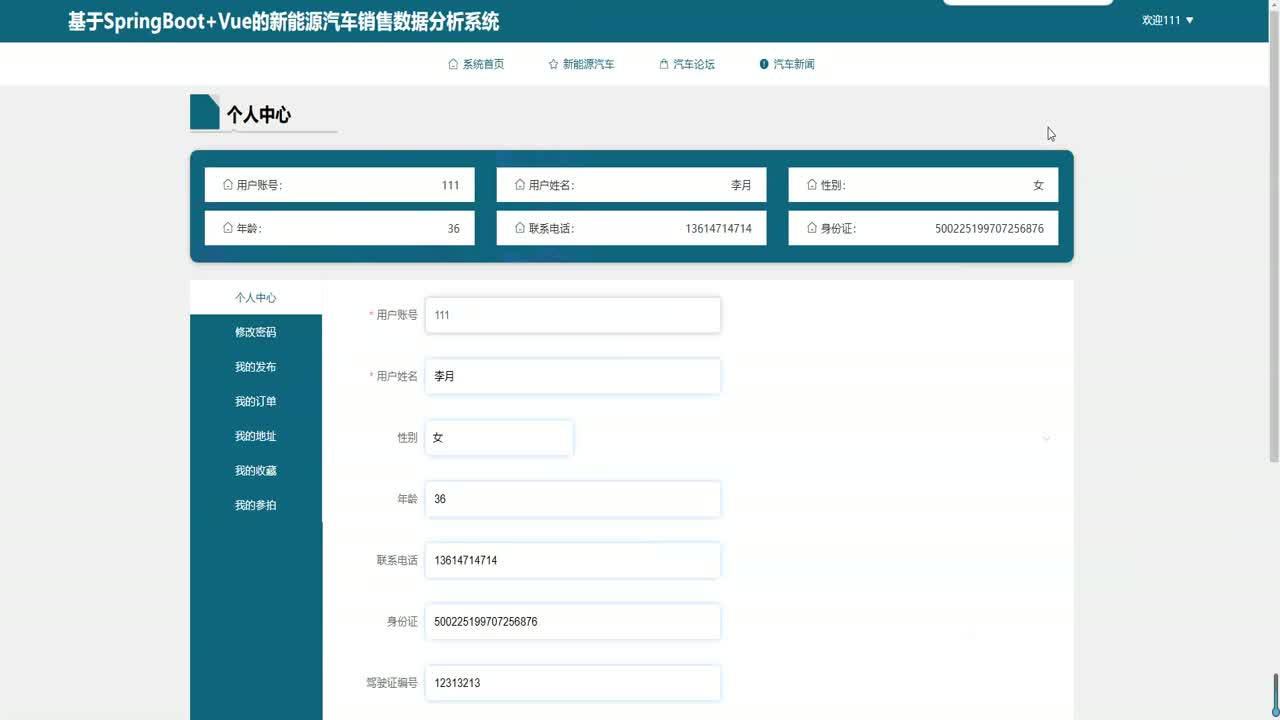Viewport: 1280px width, 720px height.
Task: Open 我的地址 in the sidebar
Action: pyautogui.click(x=256, y=436)
